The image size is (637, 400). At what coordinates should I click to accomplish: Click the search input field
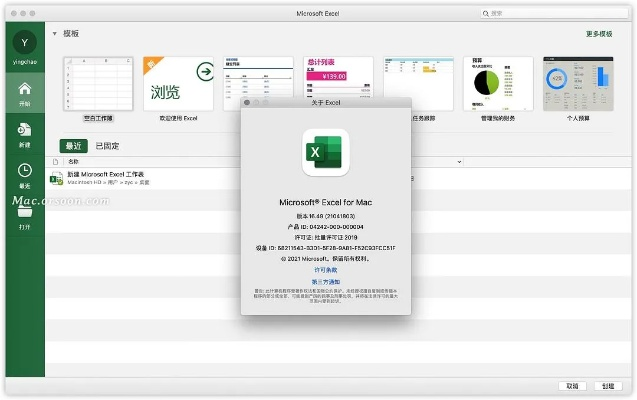point(554,13)
